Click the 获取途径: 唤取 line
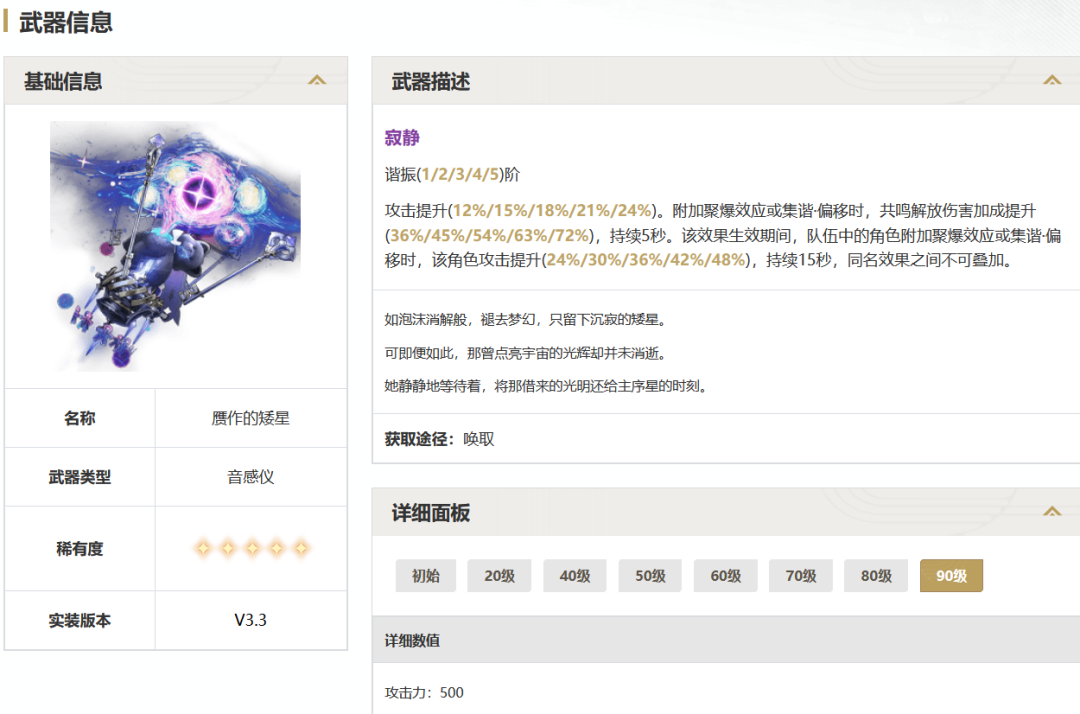Image resolution: width=1080 pixels, height=714 pixels. click(x=439, y=439)
